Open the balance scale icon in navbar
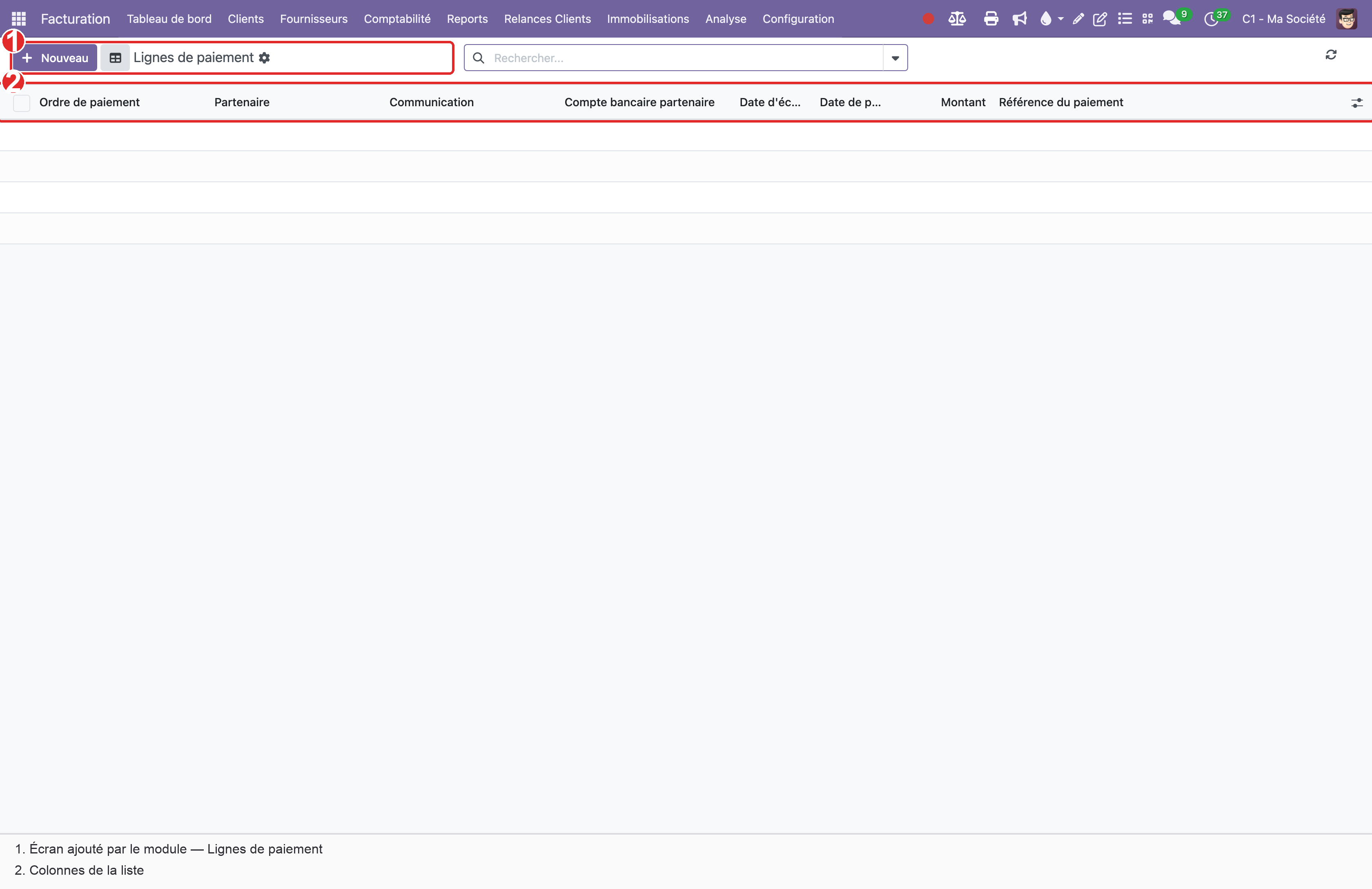This screenshot has height=889, width=1372. (x=957, y=19)
